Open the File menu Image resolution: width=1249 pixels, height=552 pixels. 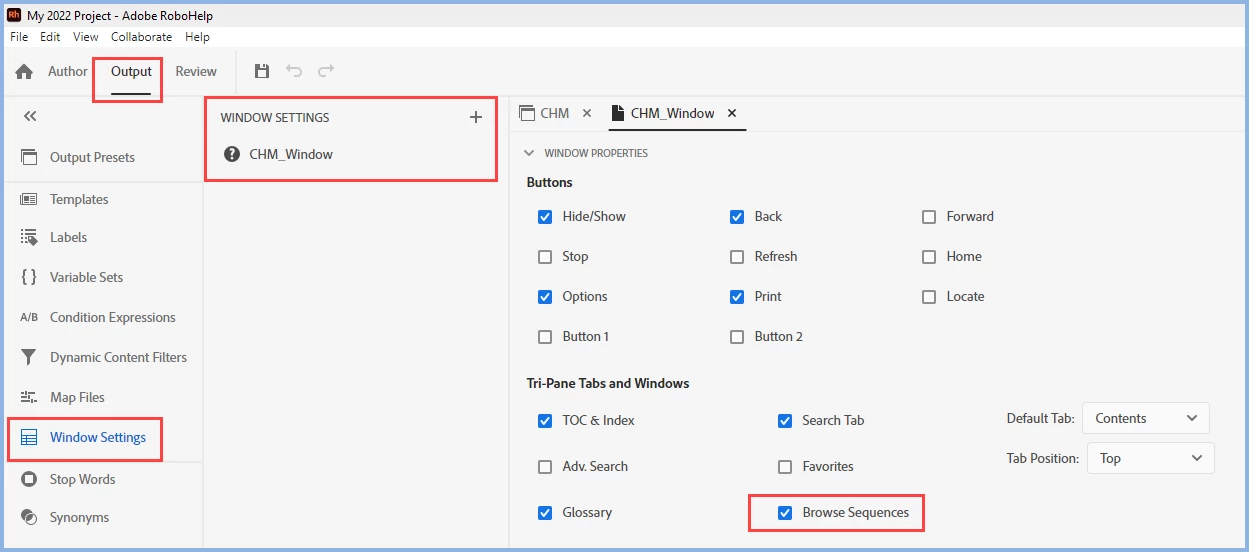point(19,36)
